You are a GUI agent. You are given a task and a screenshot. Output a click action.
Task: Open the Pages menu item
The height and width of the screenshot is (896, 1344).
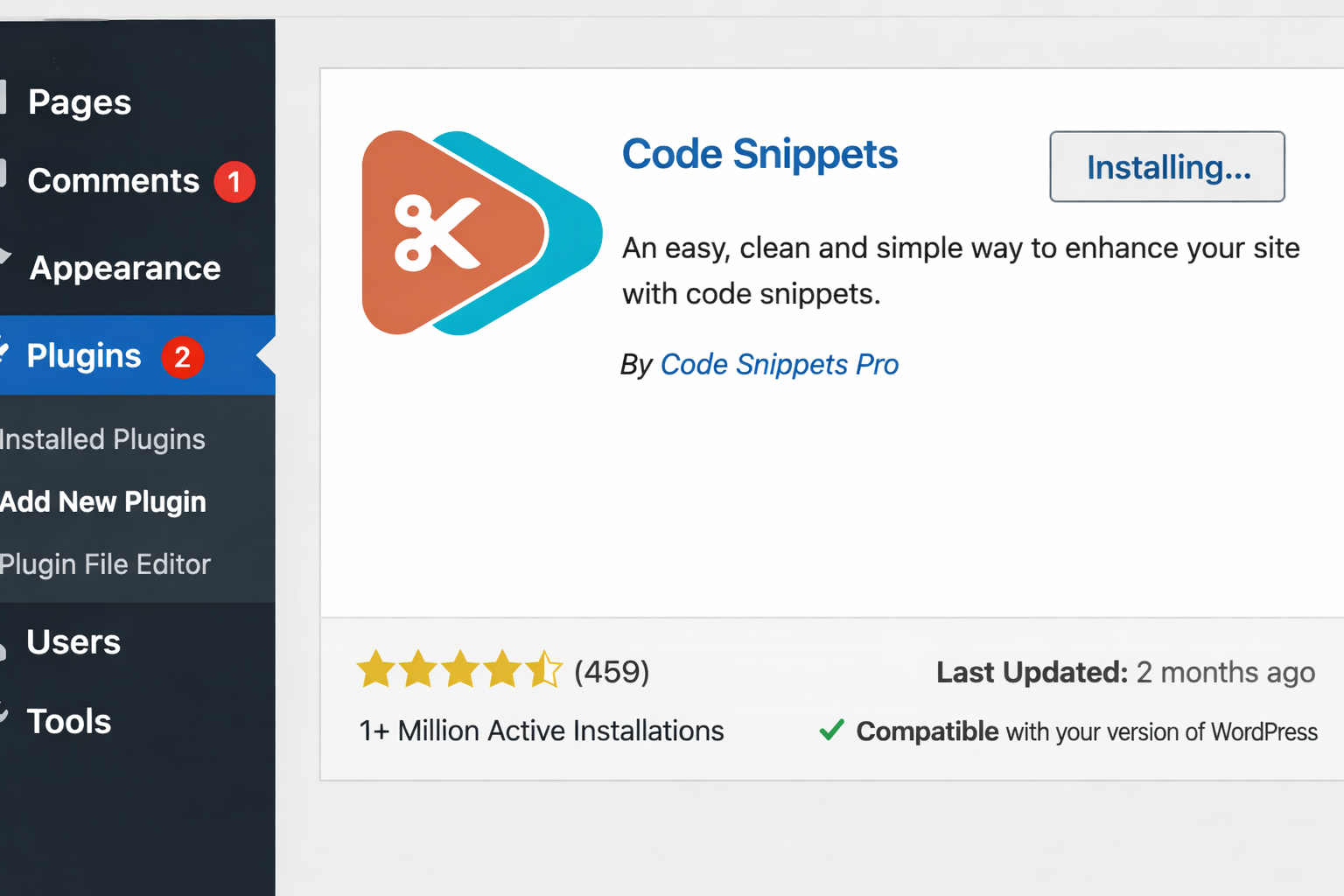coord(80,102)
